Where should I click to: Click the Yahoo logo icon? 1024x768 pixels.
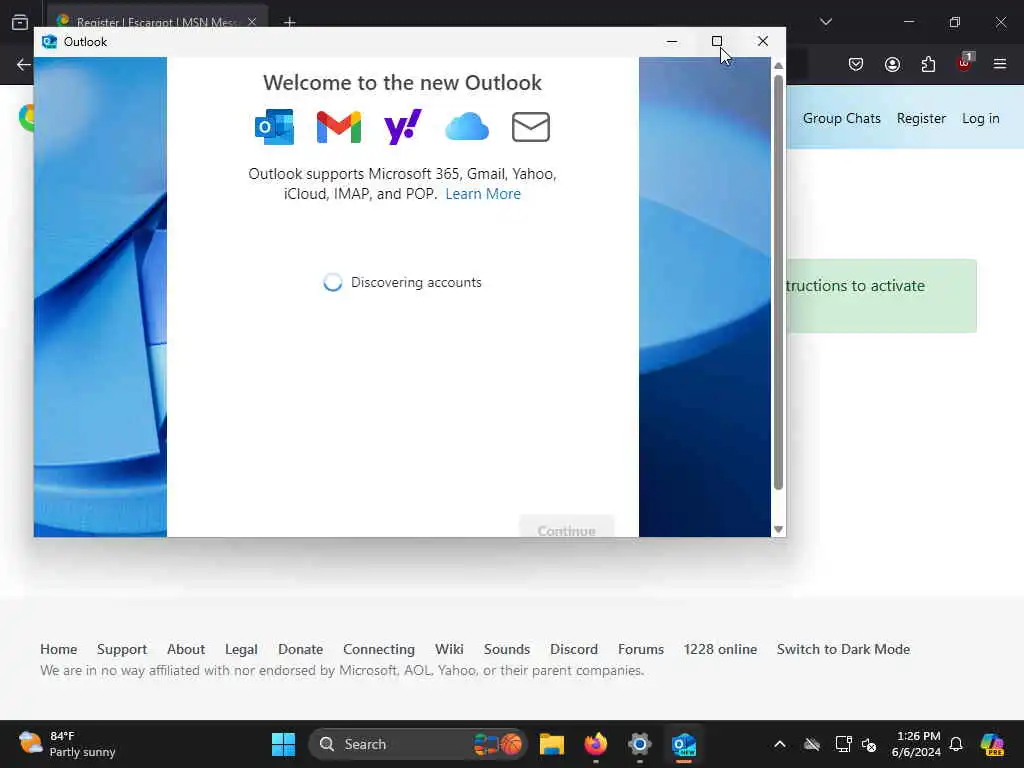(402, 127)
